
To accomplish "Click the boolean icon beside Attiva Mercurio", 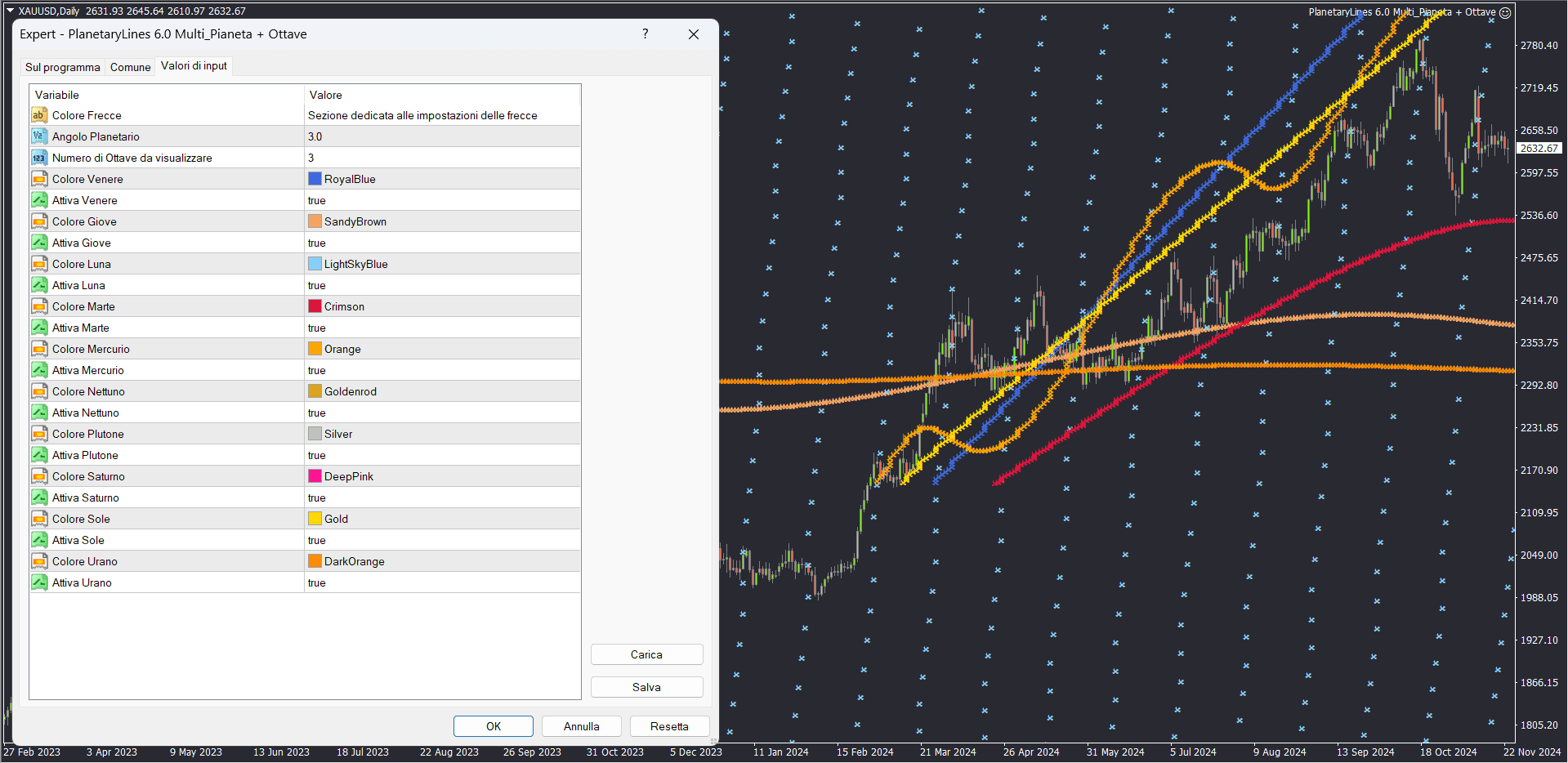I will pos(39,370).
